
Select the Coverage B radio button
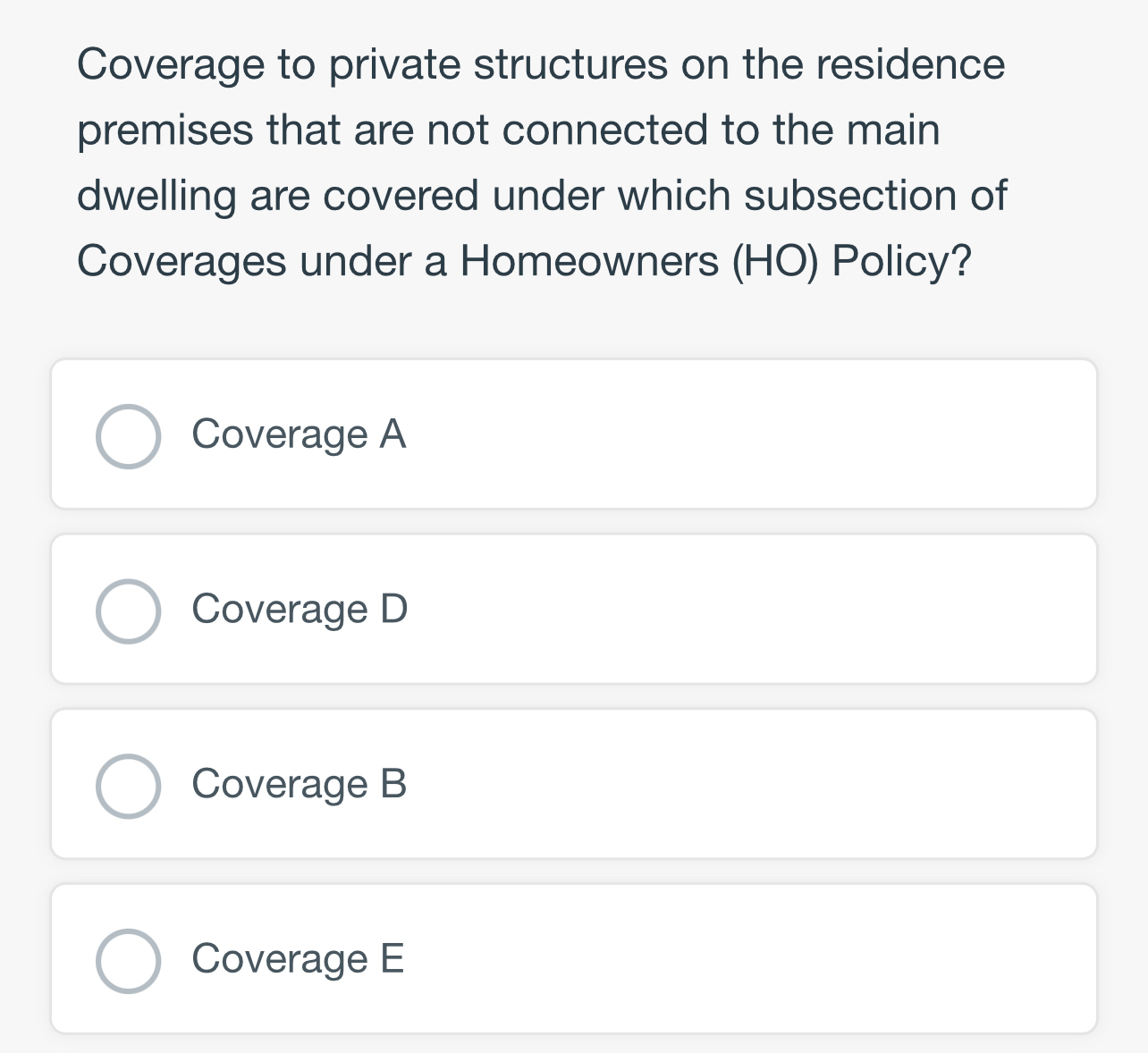click(128, 786)
